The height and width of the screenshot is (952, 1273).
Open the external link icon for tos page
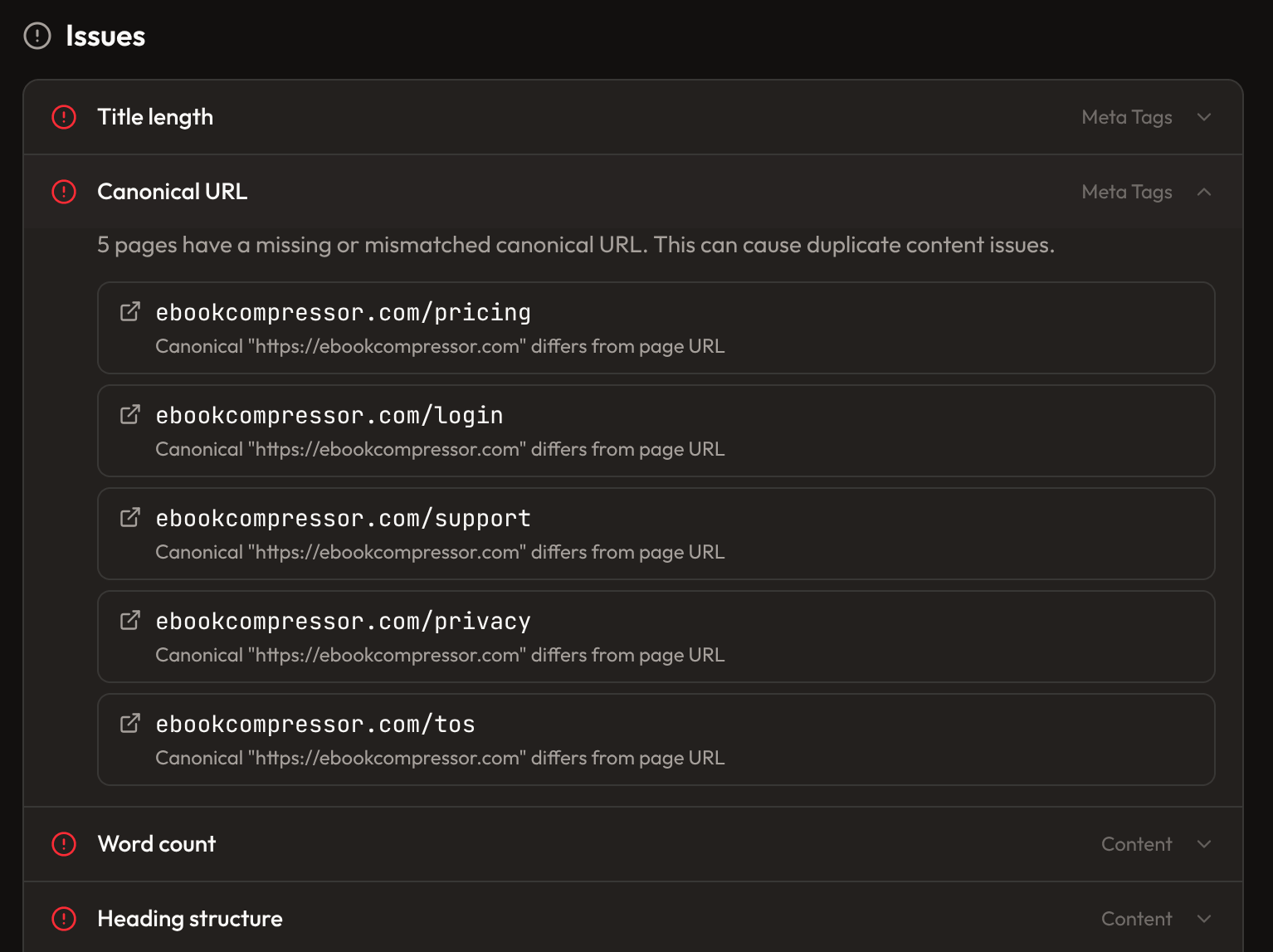click(x=129, y=722)
